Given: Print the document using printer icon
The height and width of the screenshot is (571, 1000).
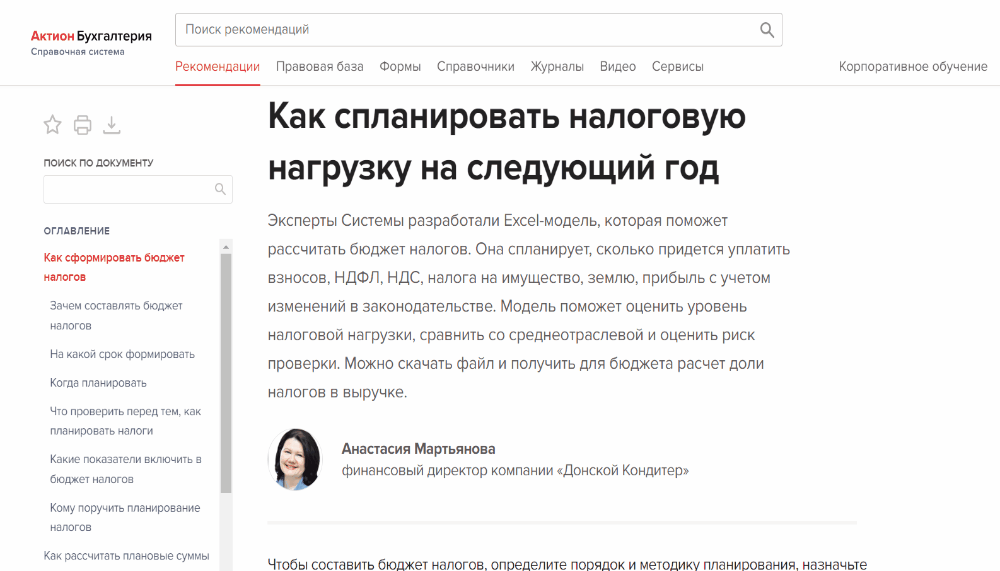Looking at the screenshot, I should click(82, 125).
